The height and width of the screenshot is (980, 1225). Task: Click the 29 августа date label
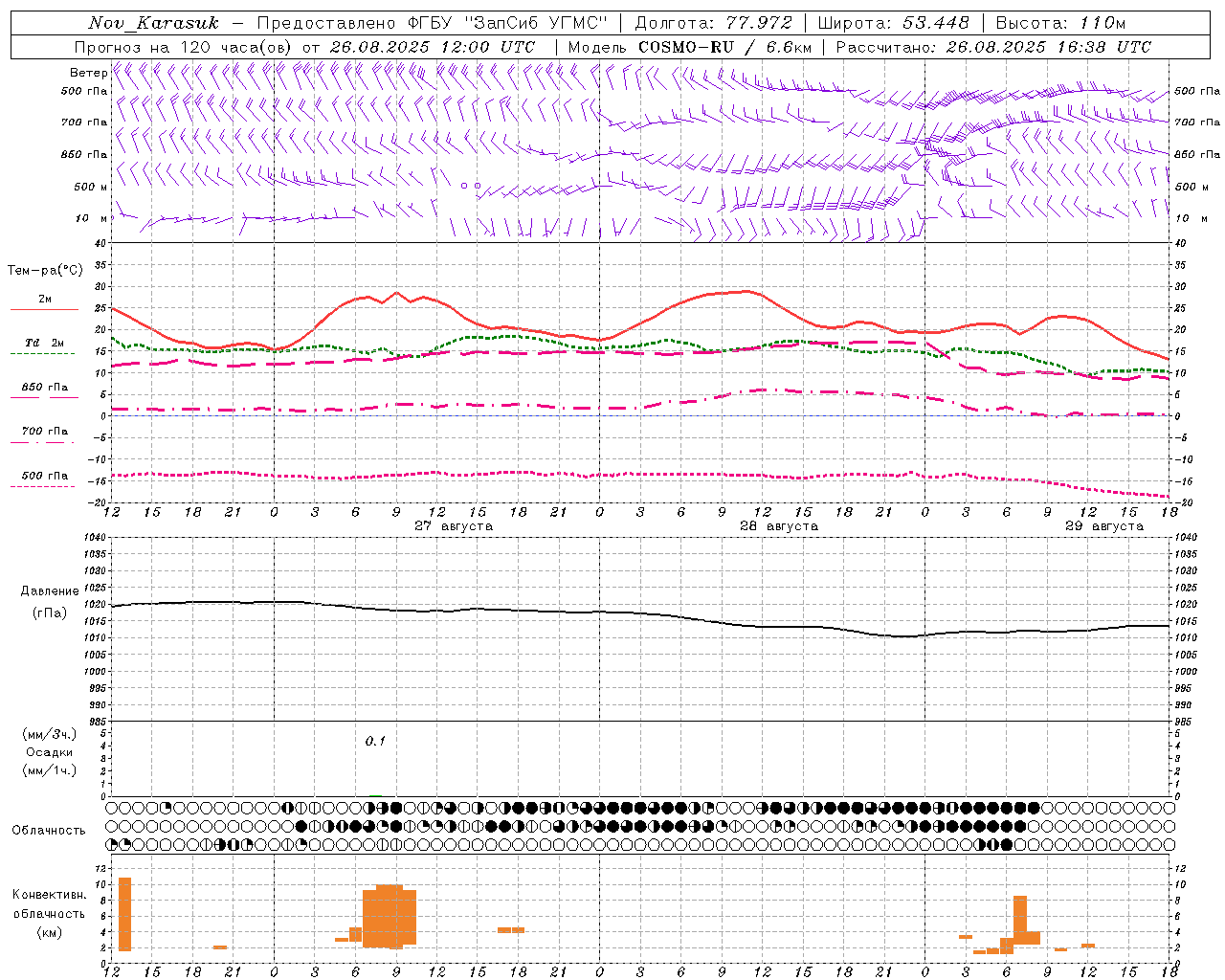tap(1104, 526)
